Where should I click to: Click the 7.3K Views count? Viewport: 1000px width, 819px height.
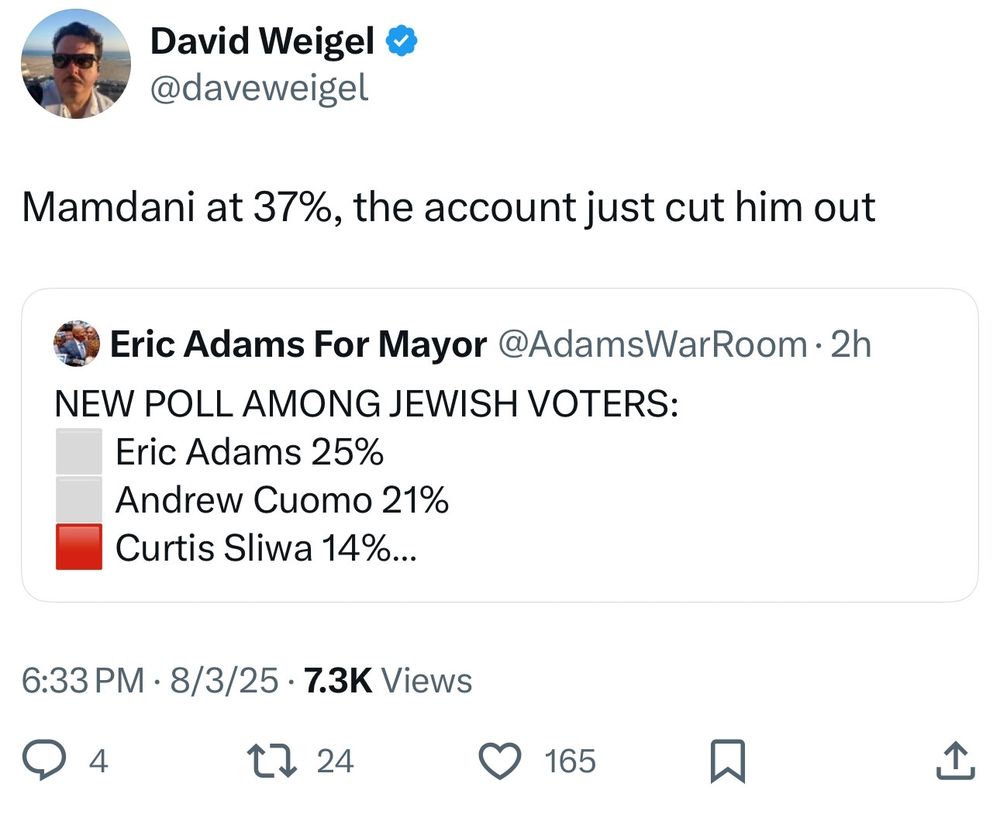click(388, 681)
